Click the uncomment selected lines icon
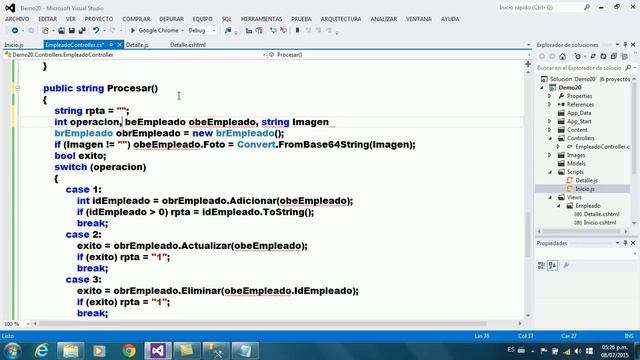 pos(283,31)
